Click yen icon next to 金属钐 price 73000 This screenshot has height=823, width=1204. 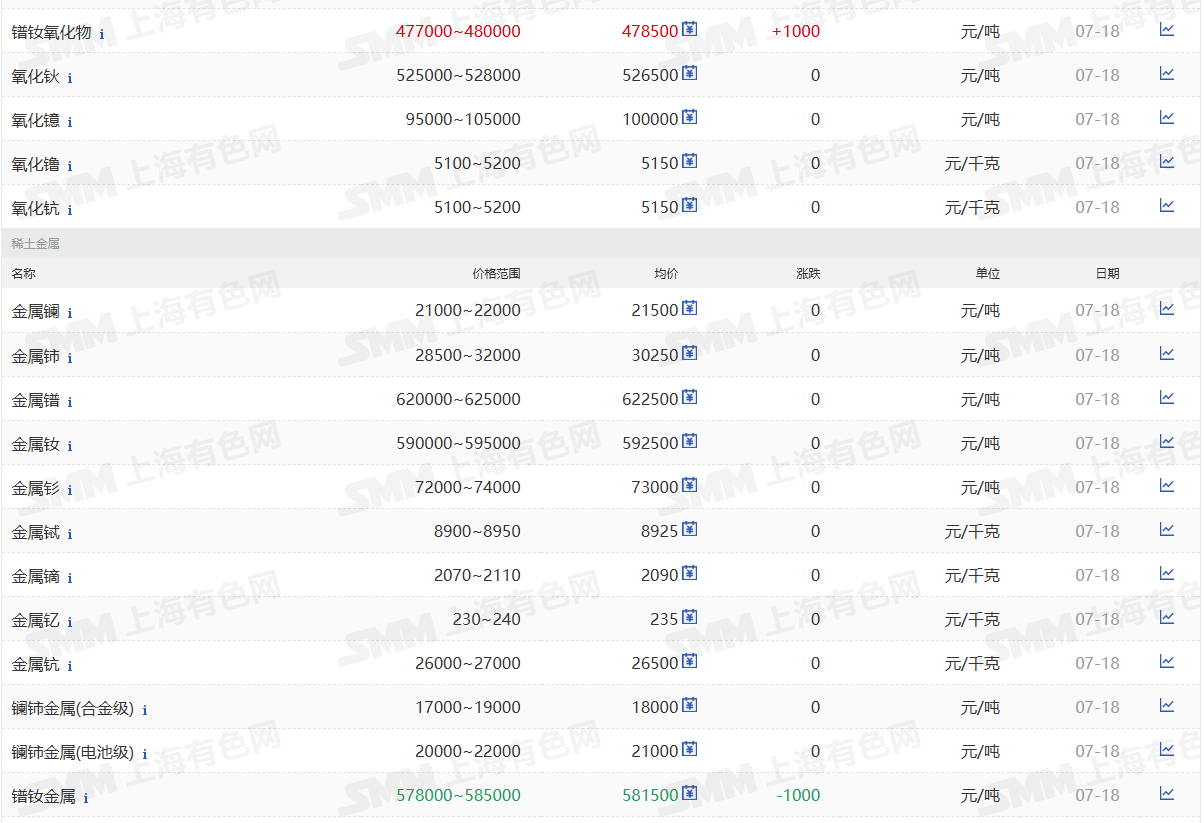tap(690, 486)
